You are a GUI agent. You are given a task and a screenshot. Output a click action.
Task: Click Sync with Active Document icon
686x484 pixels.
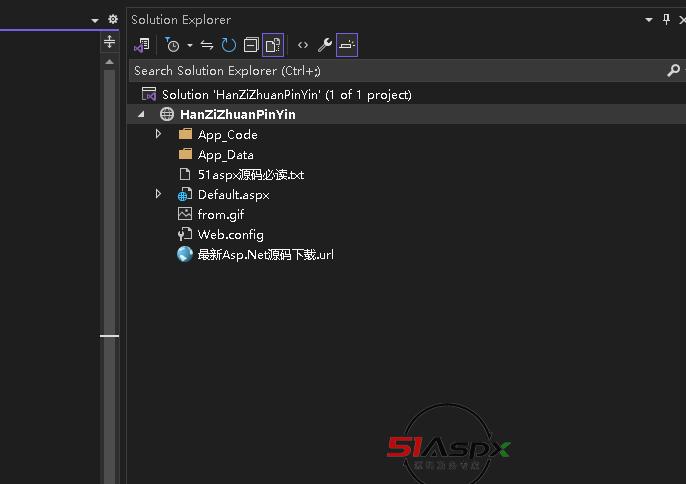pyautogui.click(x=207, y=45)
